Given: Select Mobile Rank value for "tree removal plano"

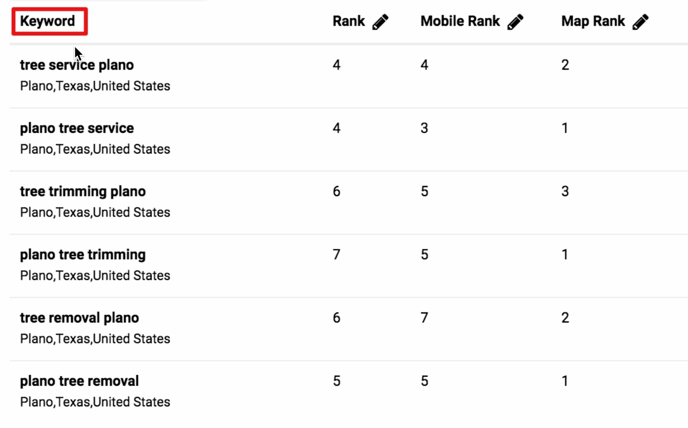Looking at the screenshot, I should tap(425, 318).
